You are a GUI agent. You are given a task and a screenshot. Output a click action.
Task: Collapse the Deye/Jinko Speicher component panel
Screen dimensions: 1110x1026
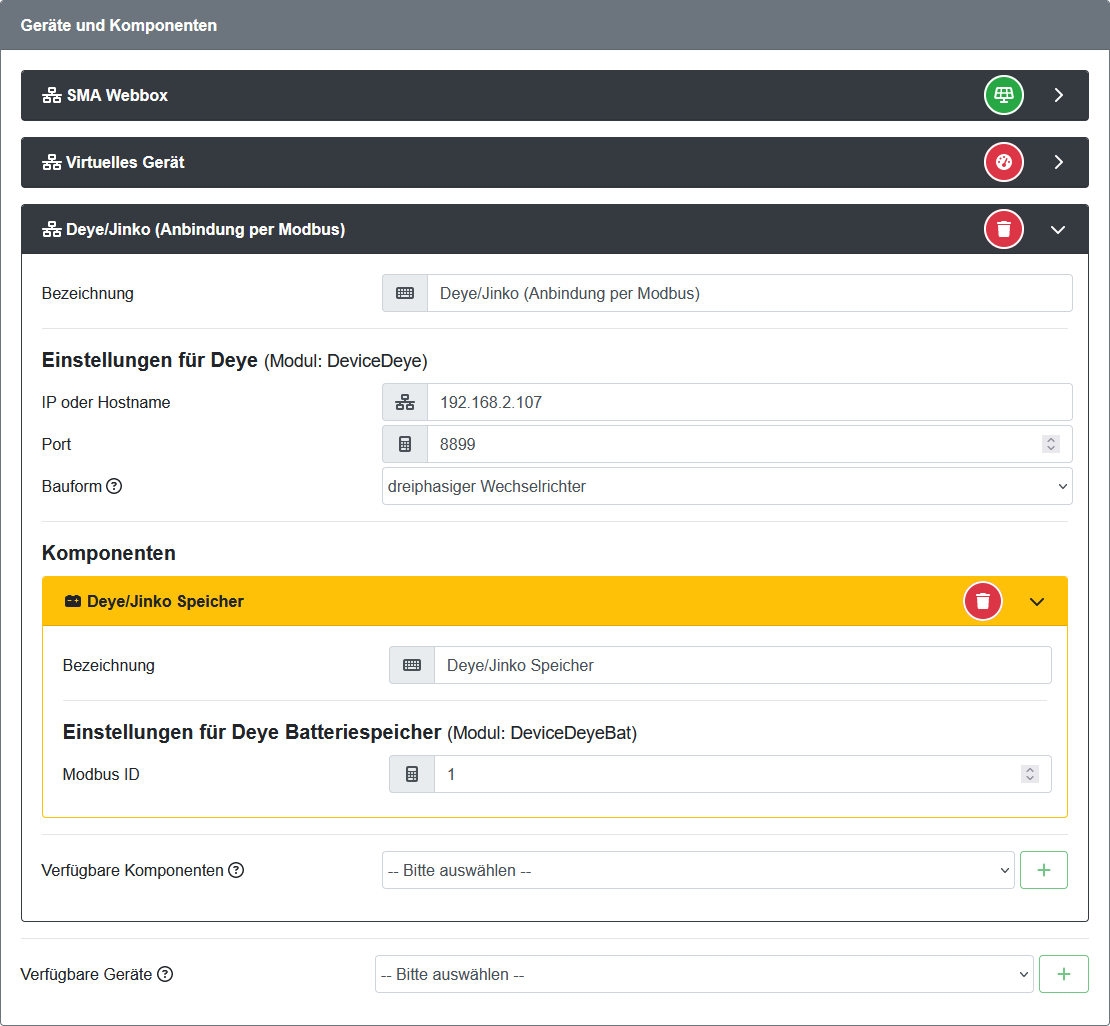[x=1037, y=601]
